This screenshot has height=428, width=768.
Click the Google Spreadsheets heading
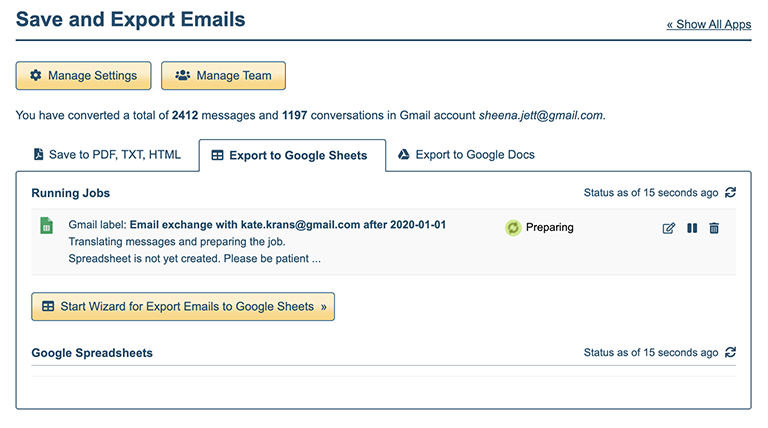tap(92, 353)
